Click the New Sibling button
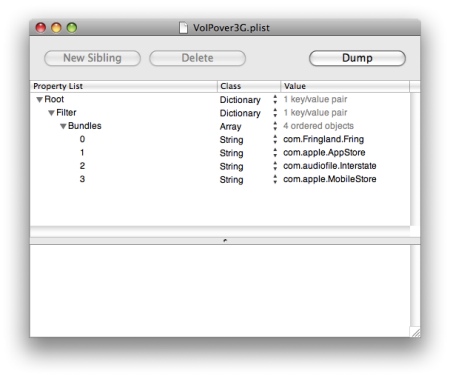Viewport: 450px width, 377px height. tap(92, 58)
